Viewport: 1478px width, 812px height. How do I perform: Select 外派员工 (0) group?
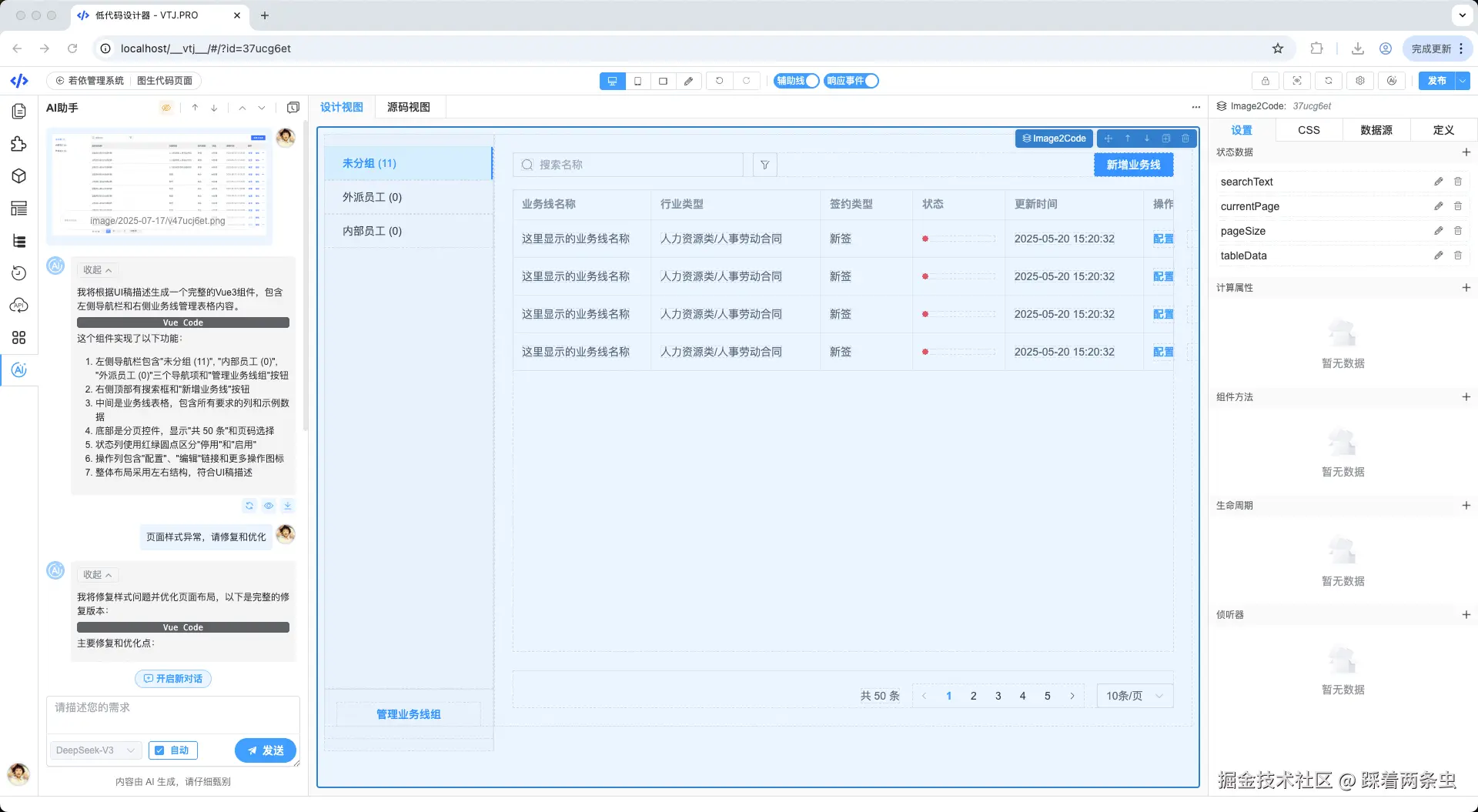click(x=409, y=197)
